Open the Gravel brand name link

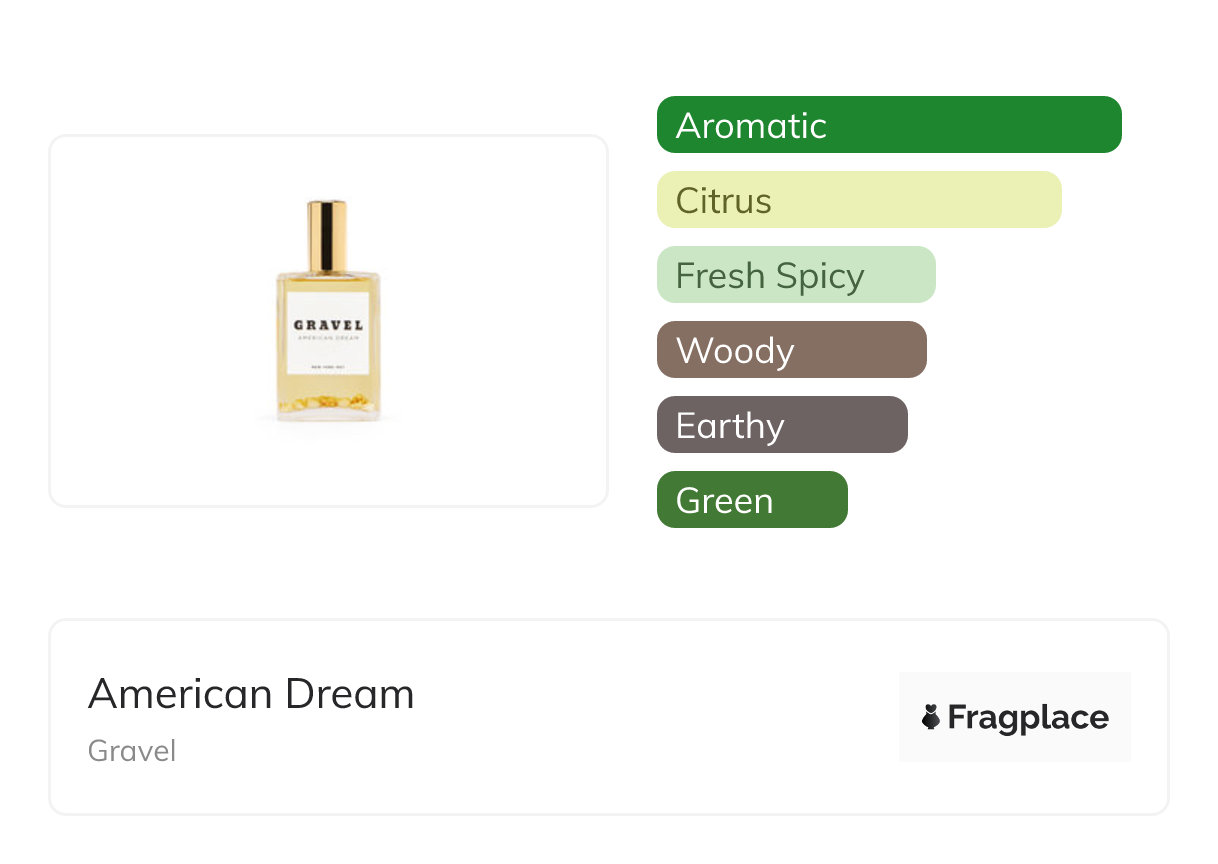point(132,751)
